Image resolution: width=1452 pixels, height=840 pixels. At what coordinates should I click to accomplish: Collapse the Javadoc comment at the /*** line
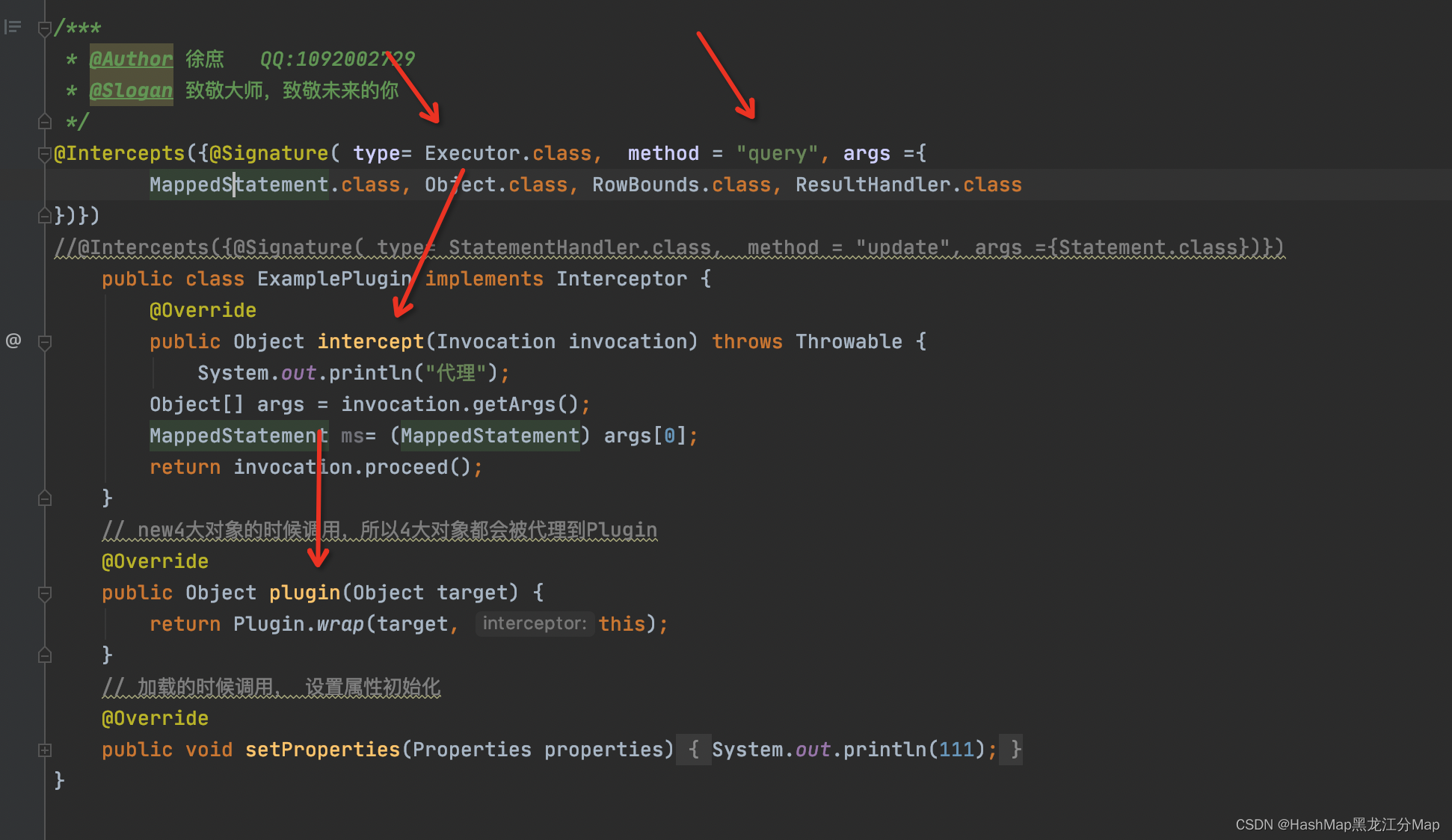pyautogui.click(x=45, y=28)
